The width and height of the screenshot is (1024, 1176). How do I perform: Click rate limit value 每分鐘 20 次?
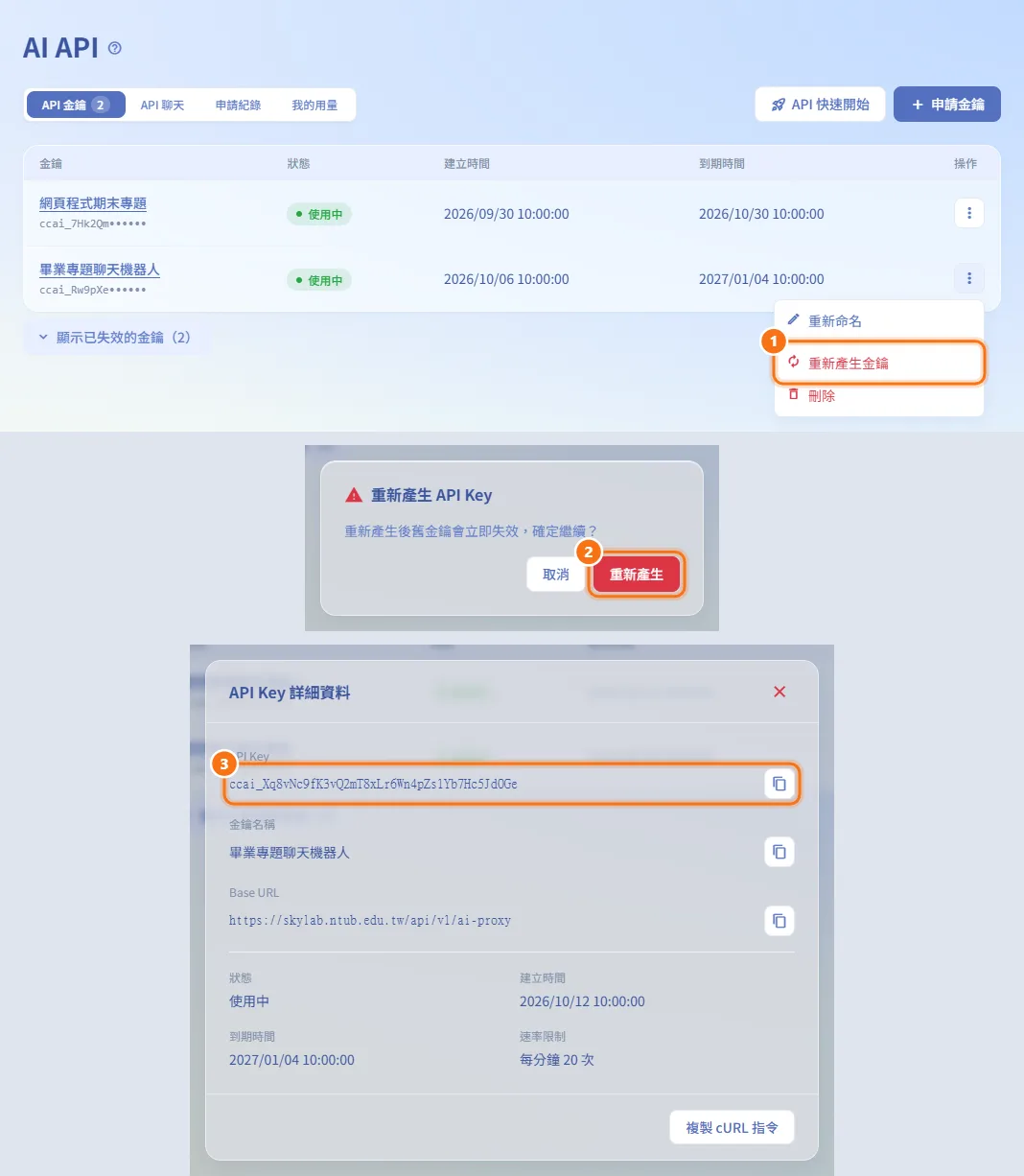click(x=557, y=1060)
